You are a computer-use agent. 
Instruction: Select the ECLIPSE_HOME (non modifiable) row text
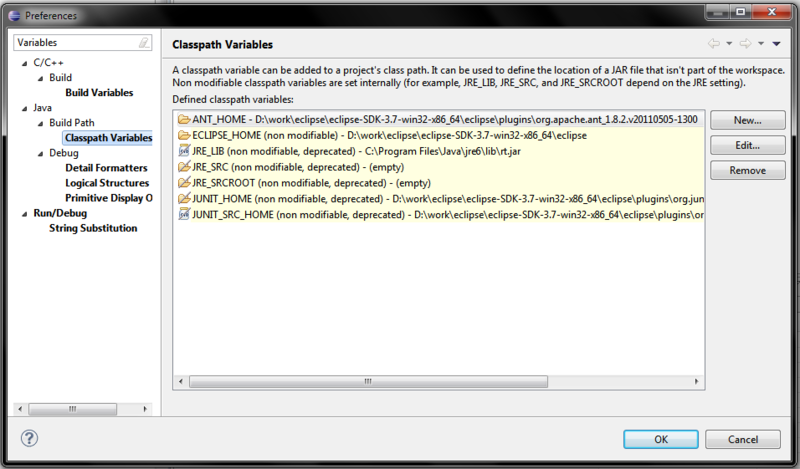click(389, 135)
